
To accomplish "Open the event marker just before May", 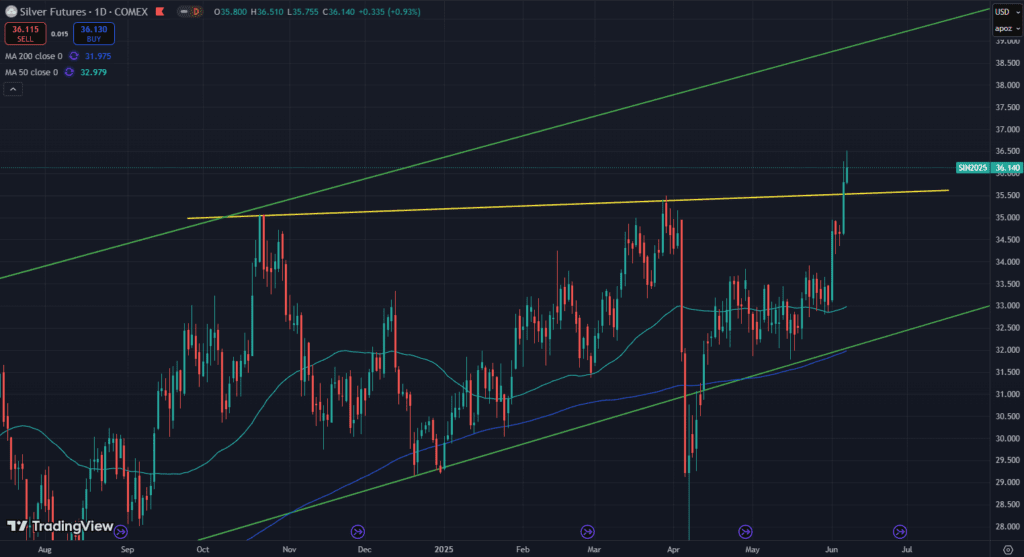I will [x=745, y=532].
